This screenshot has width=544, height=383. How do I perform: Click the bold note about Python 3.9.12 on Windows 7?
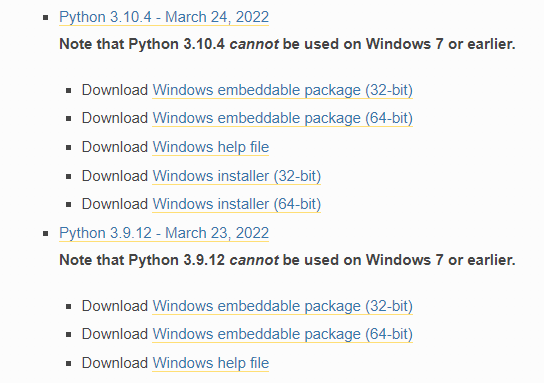click(287, 260)
